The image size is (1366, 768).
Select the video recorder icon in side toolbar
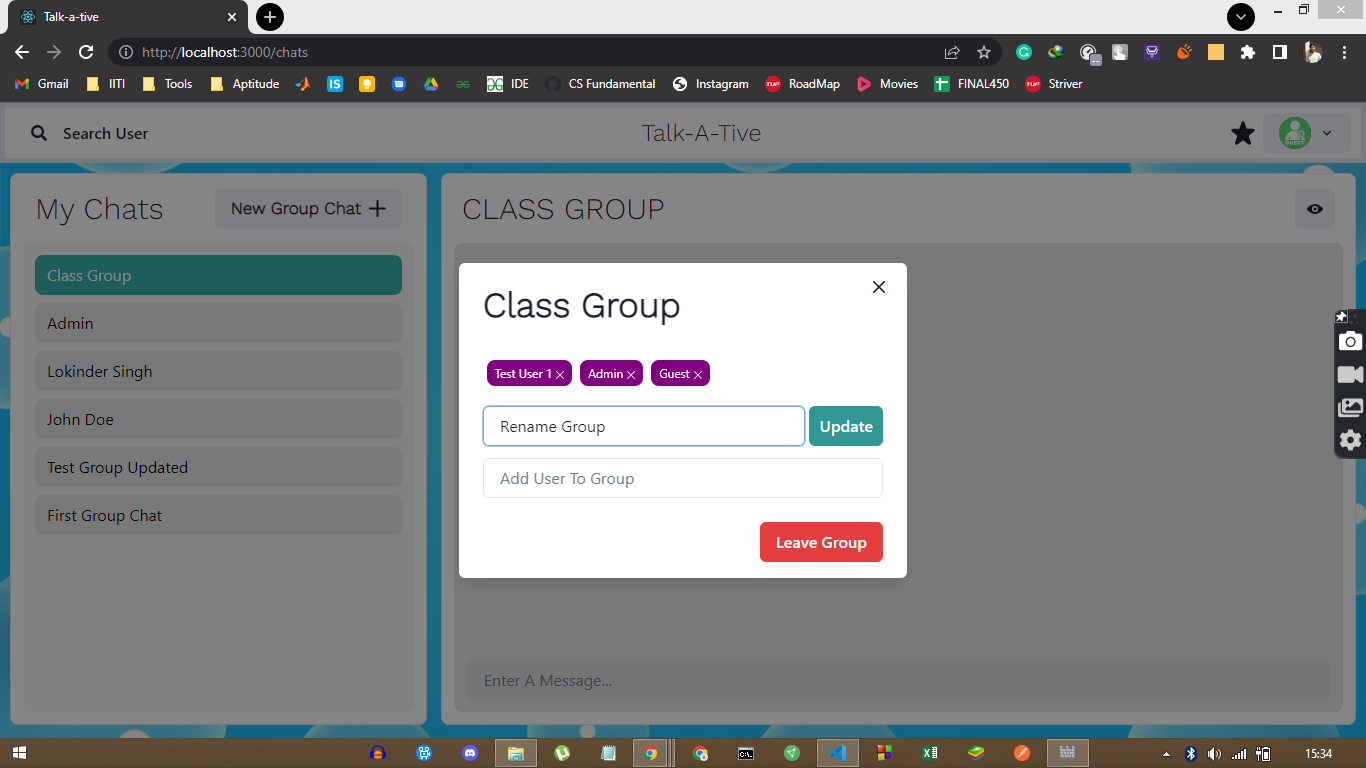tap(1350, 374)
